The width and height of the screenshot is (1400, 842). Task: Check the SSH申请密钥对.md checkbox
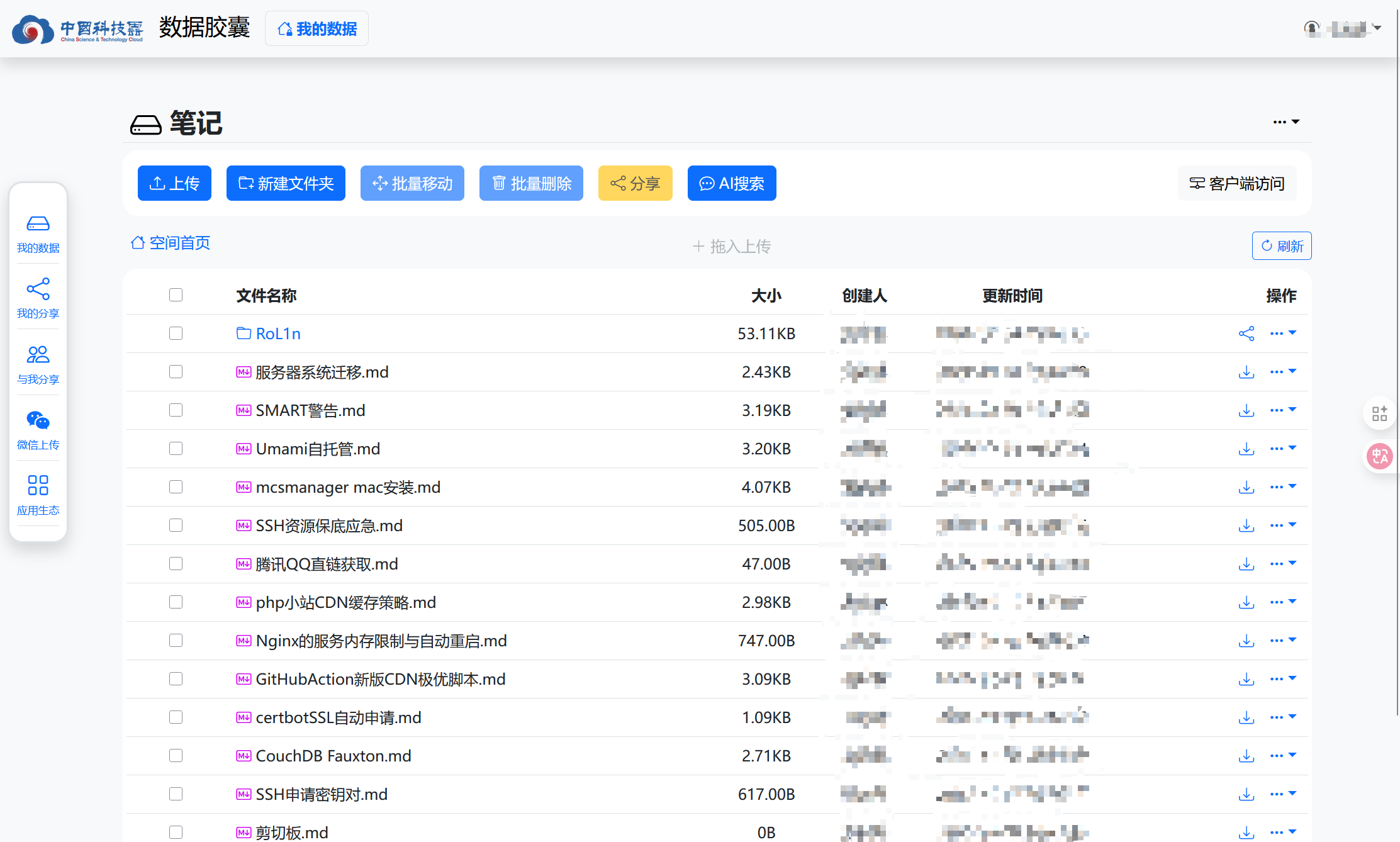coord(176,794)
